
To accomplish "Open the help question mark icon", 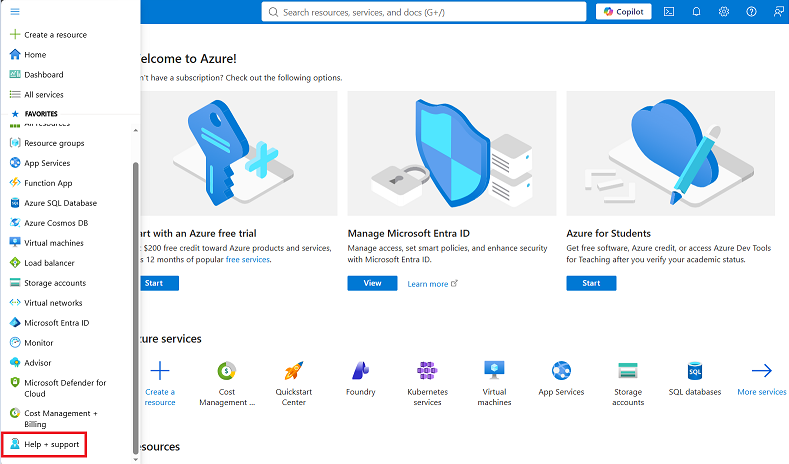I will coord(751,12).
